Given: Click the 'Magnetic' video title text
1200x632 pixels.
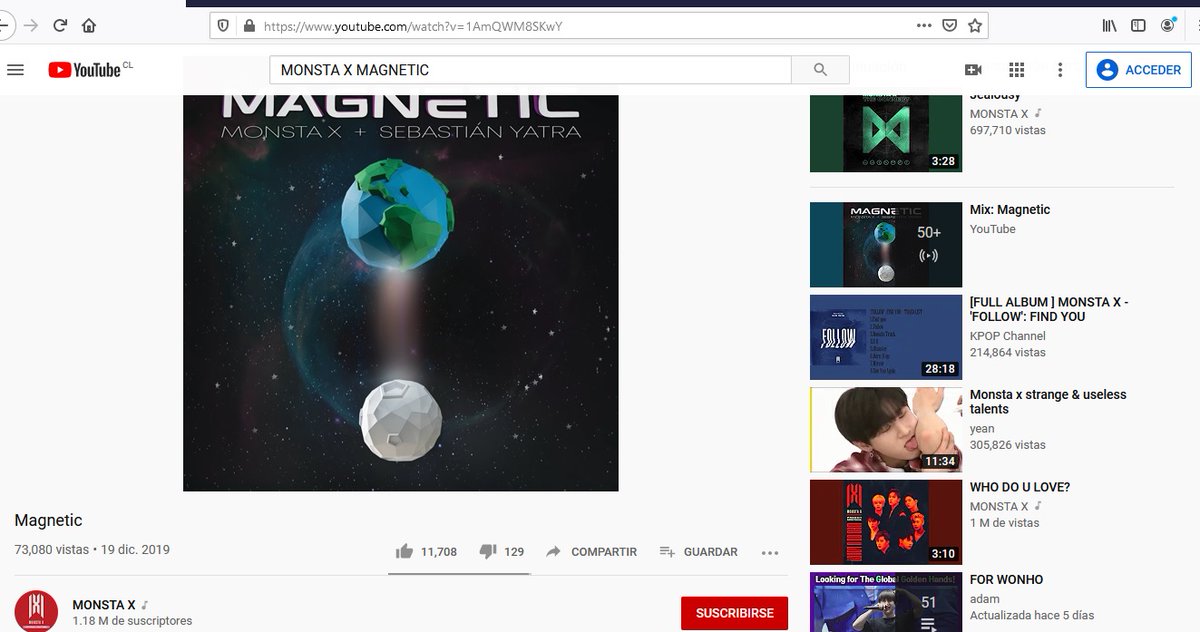Looking at the screenshot, I should tap(48, 520).
